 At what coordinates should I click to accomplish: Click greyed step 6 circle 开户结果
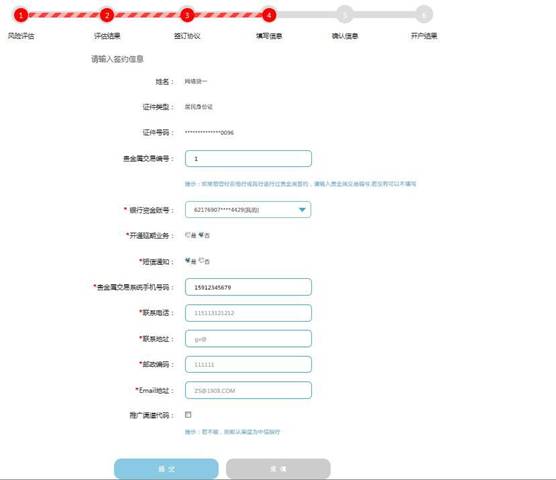(x=424, y=15)
